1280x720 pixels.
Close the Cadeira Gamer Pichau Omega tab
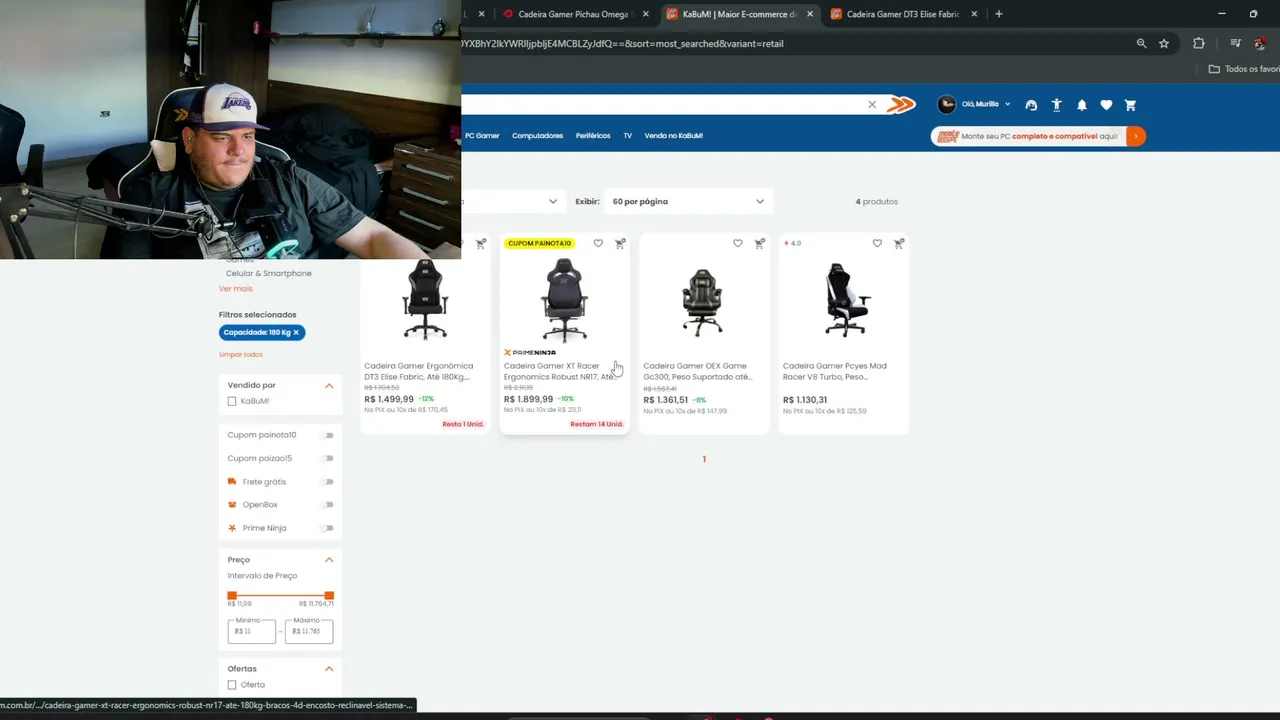645,14
